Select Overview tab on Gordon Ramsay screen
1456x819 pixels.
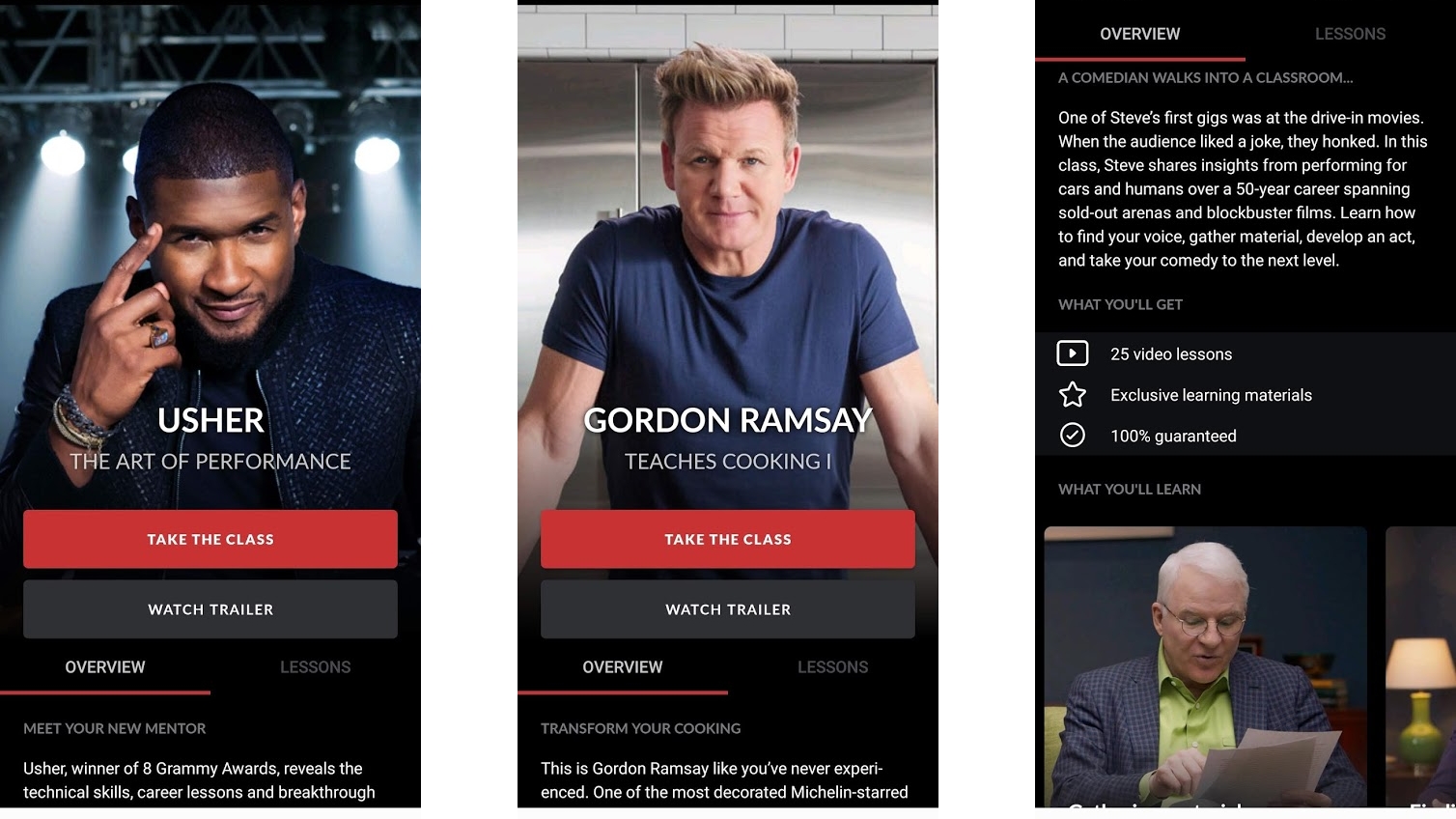(x=623, y=667)
